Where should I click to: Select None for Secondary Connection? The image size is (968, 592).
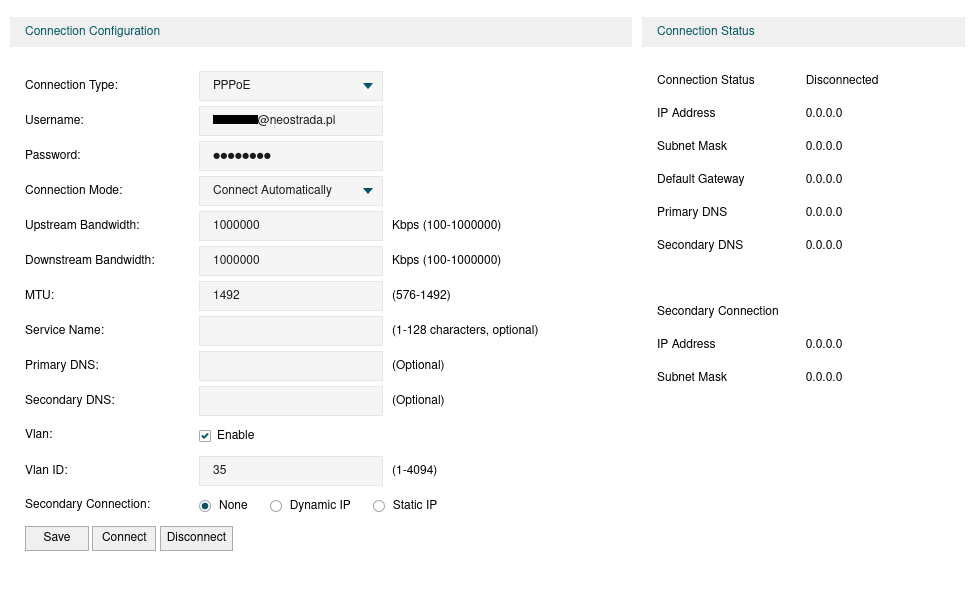[205, 505]
